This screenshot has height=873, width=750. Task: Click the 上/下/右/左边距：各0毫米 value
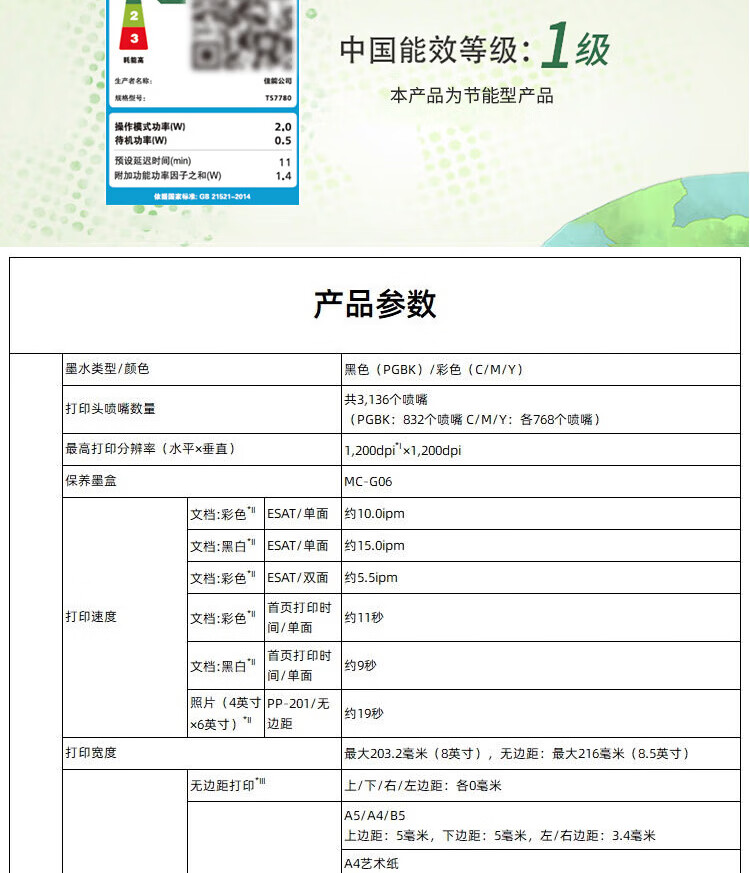tap(423, 786)
